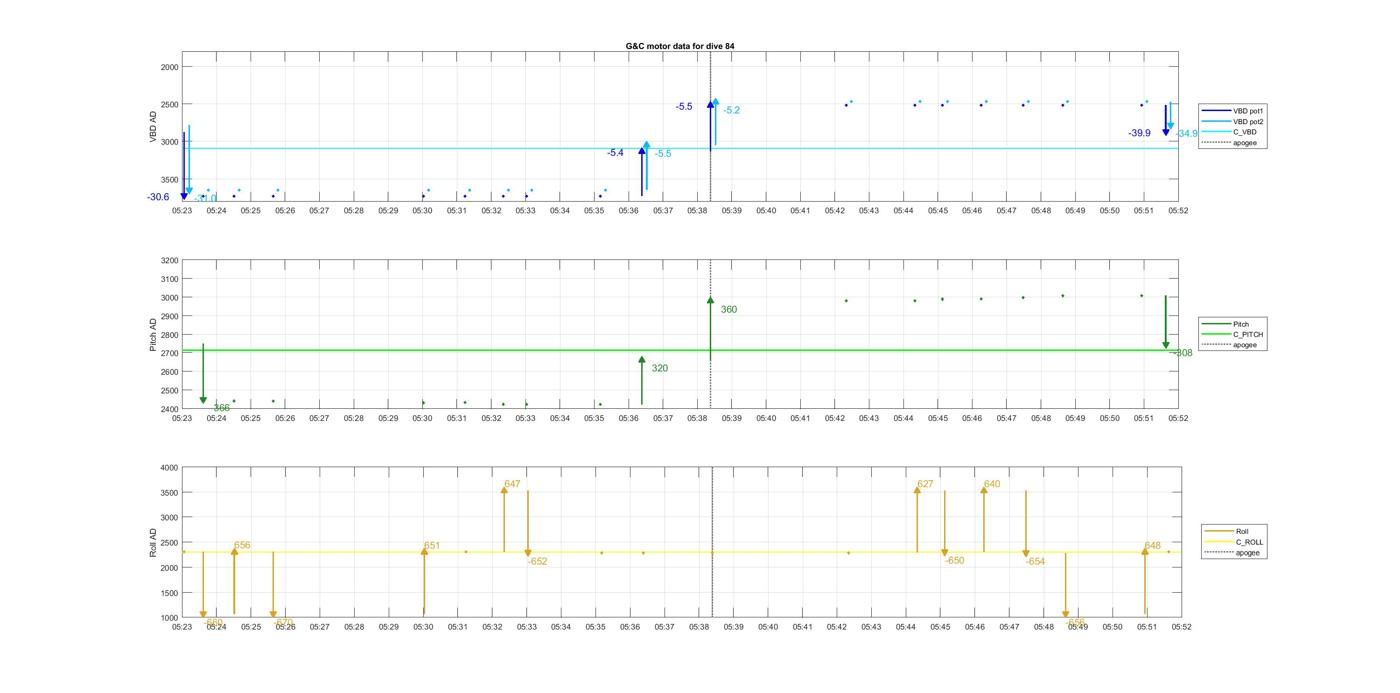
Task: Click '05:40' tick under the Pitch plot
Action: point(766,418)
